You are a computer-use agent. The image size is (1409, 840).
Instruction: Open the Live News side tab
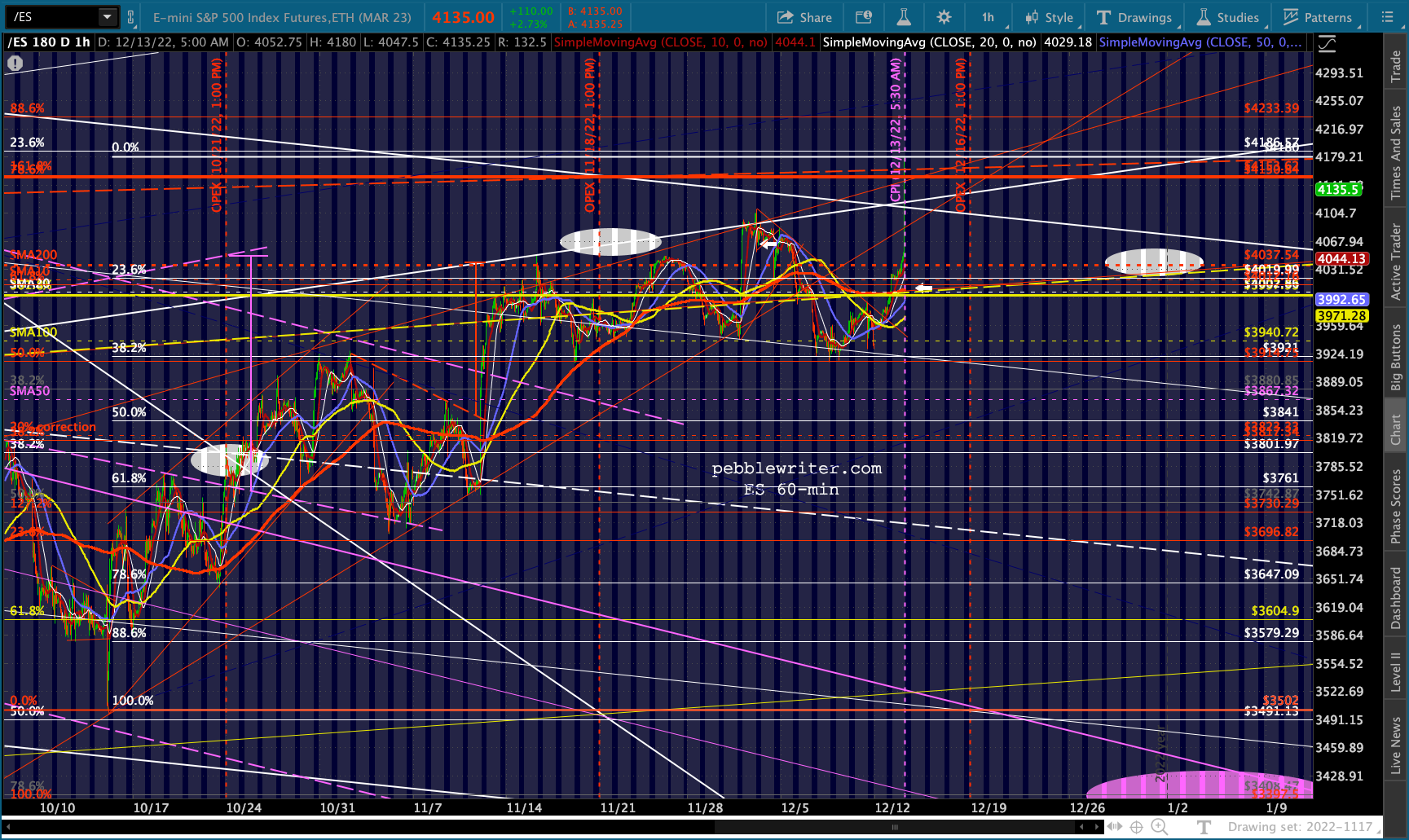[x=1396, y=745]
